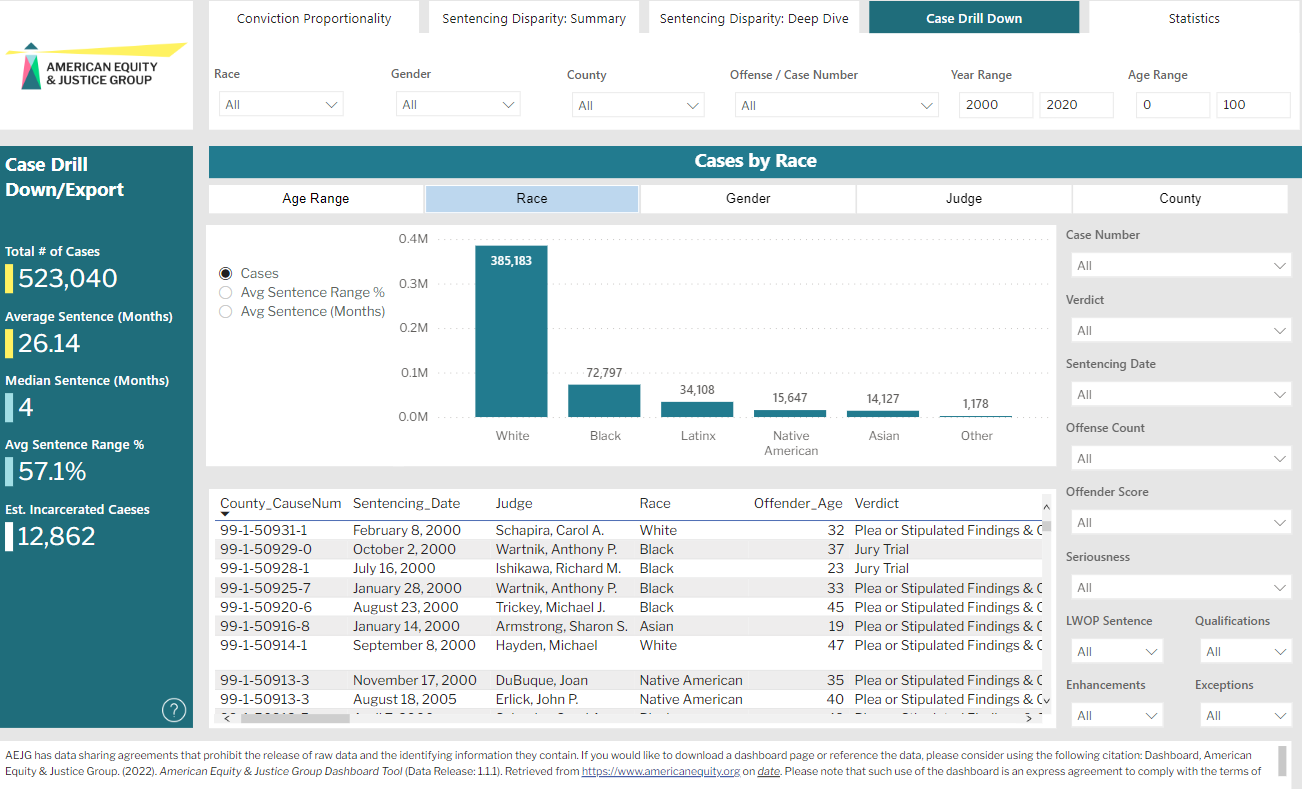Expand the County filter dropdown
Image resolution: width=1302 pixels, height=789 pixels.
pyautogui.click(x=638, y=105)
